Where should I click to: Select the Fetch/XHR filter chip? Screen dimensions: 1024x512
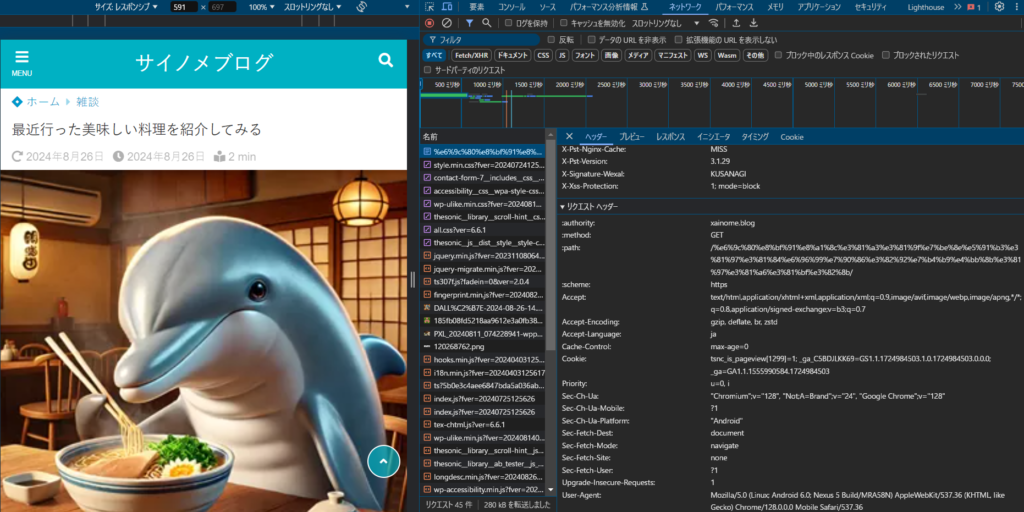470,56
